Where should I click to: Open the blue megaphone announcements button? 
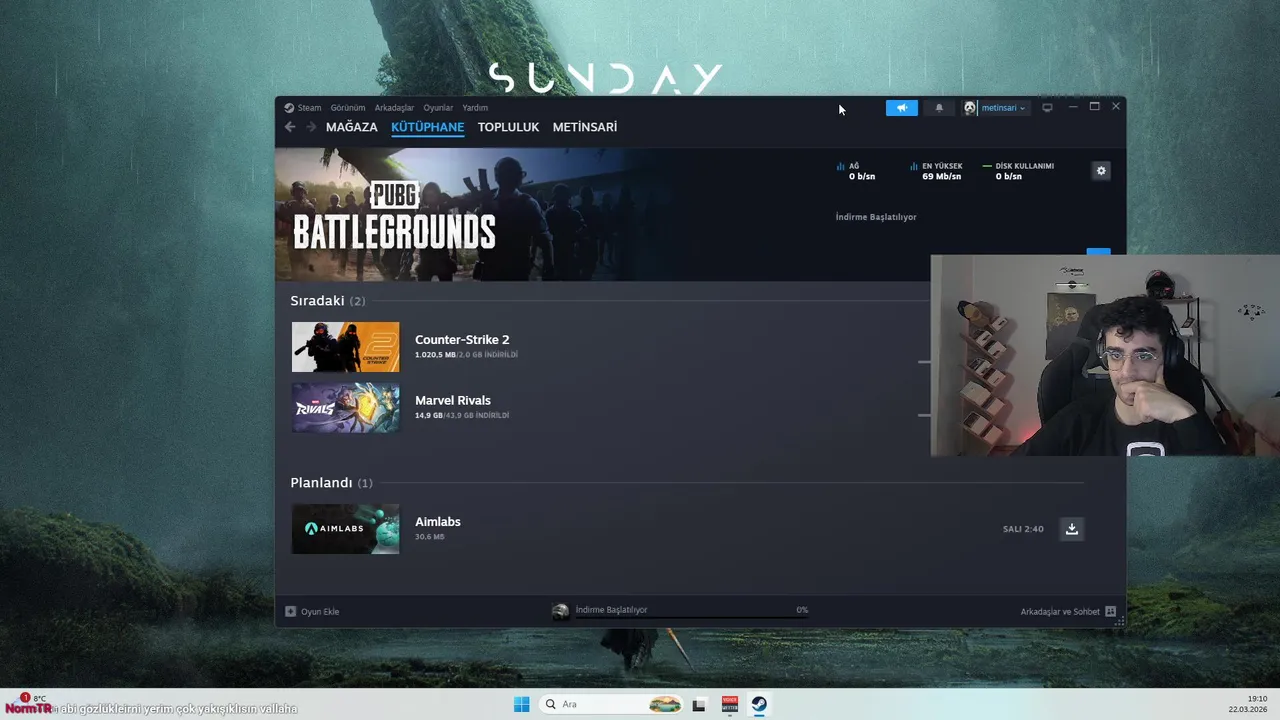902,108
